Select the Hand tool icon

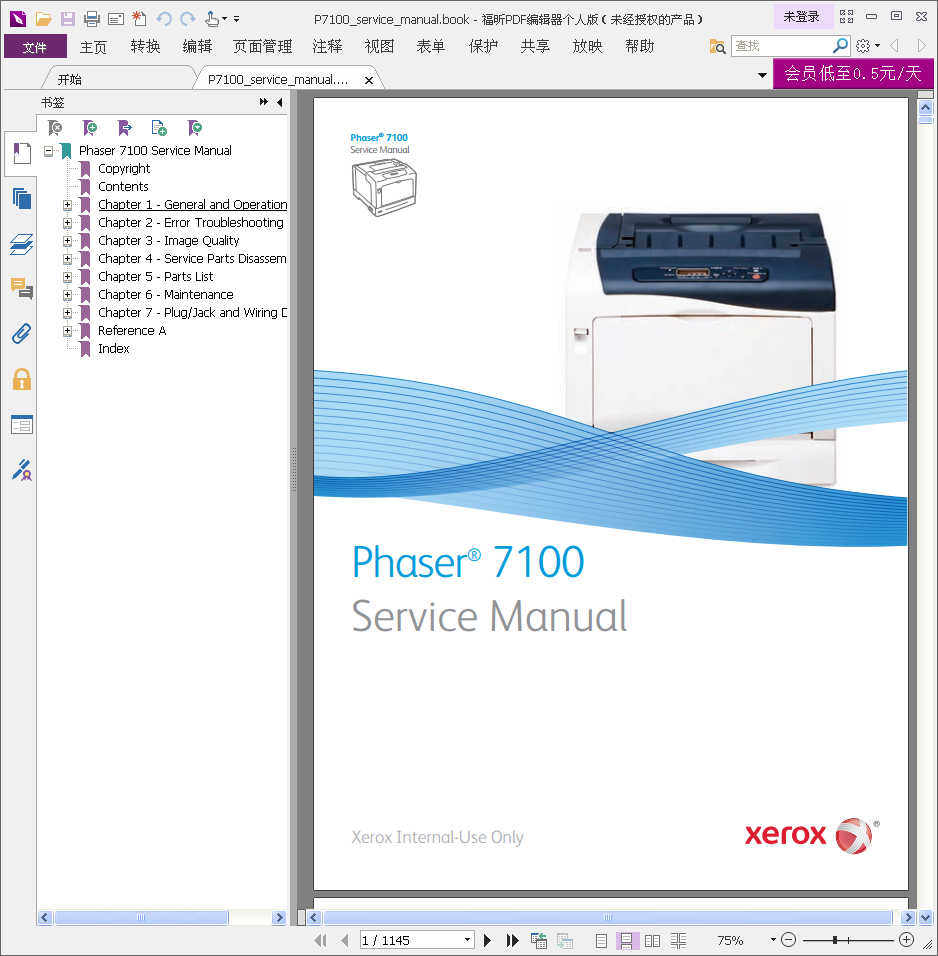coord(212,19)
